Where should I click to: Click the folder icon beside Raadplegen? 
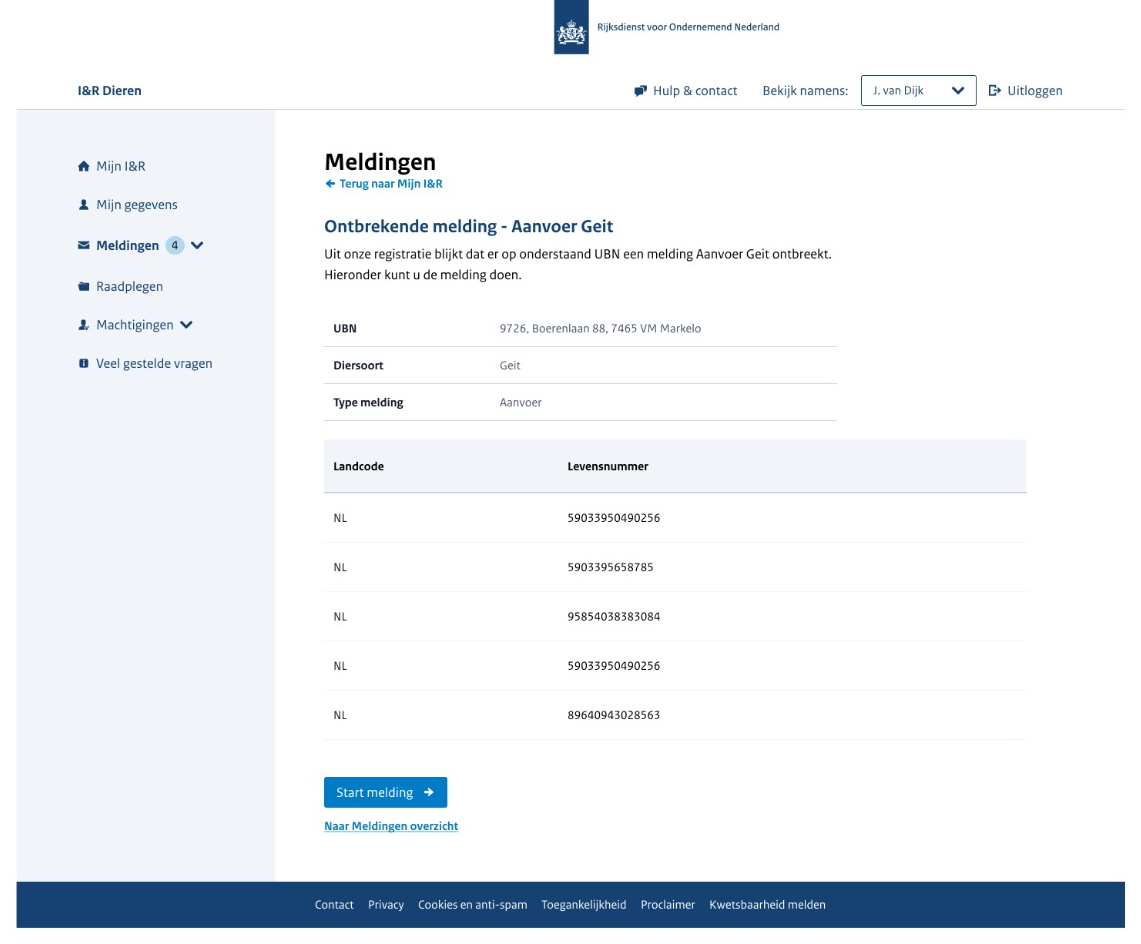point(84,286)
